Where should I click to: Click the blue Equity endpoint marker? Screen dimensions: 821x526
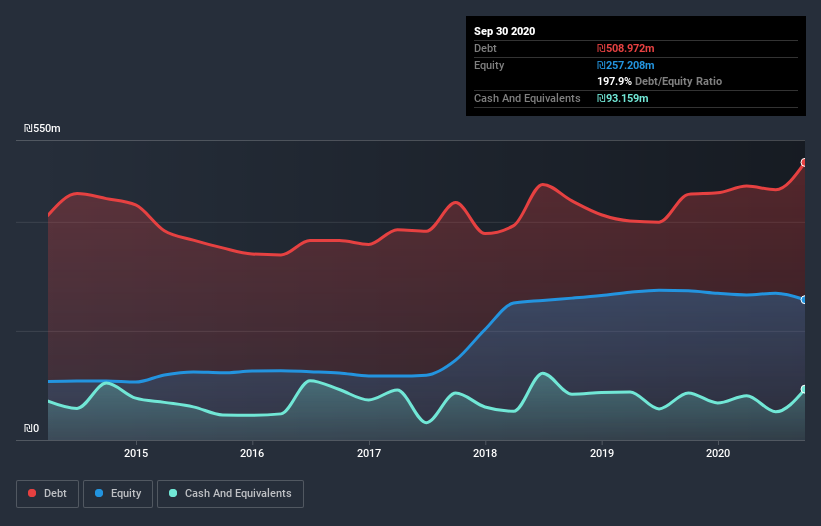click(x=804, y=300)
